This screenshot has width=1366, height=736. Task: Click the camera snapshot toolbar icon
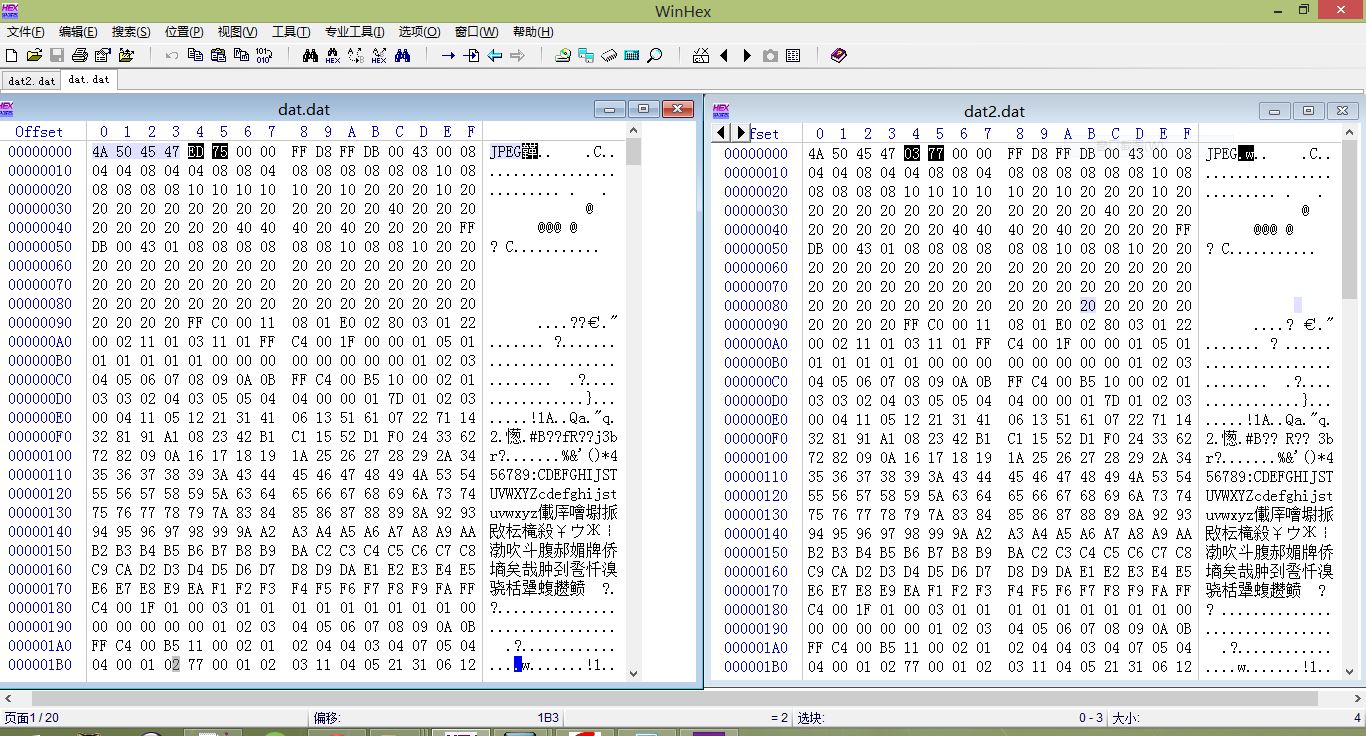coord(770,55)
